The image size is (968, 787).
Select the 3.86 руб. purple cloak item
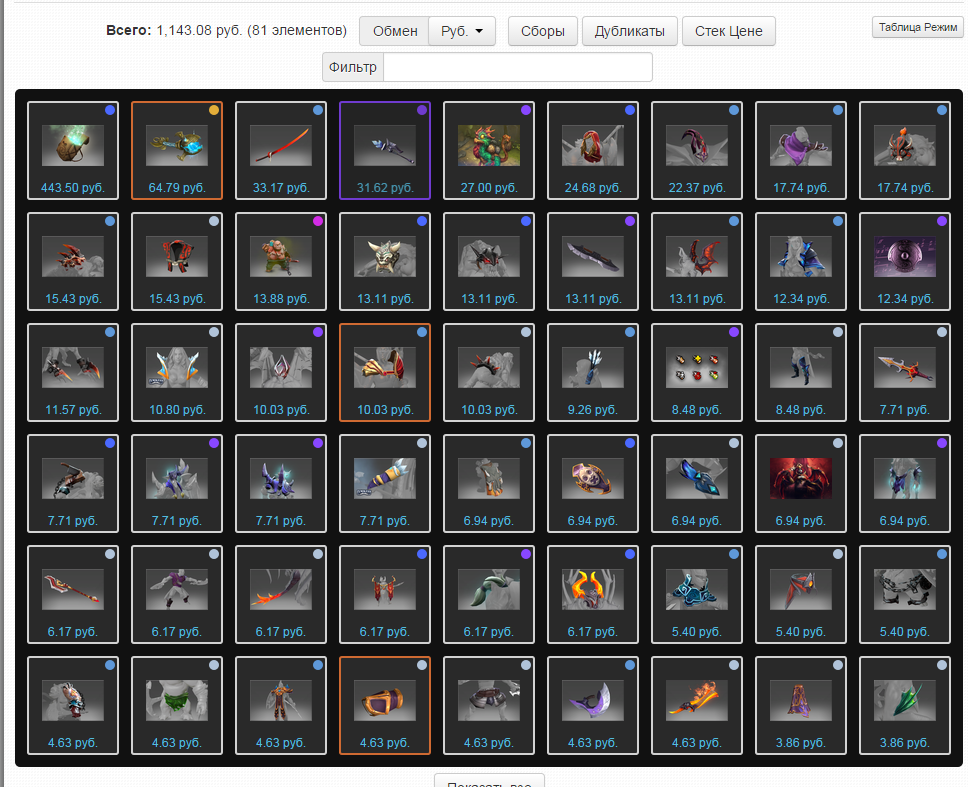click(x=801, y=706)
